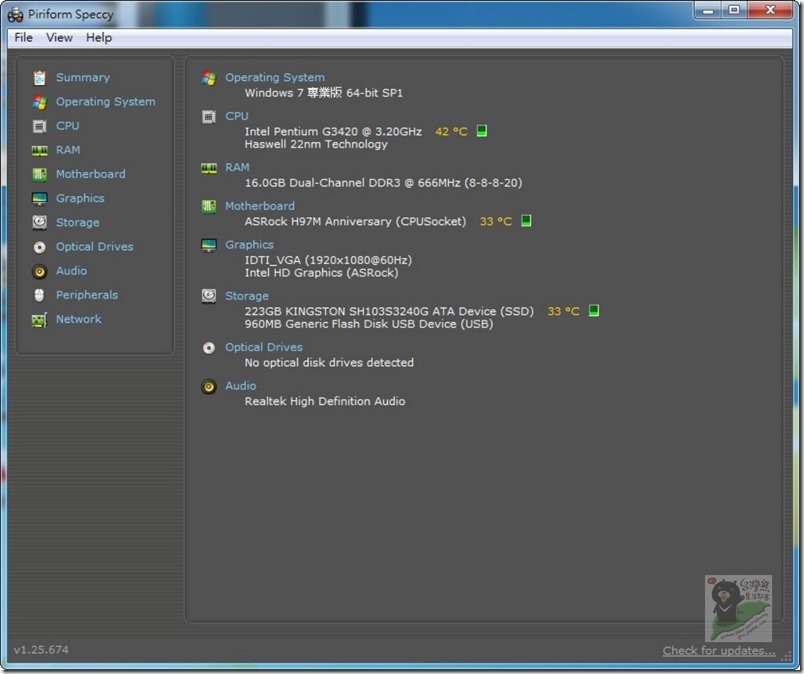
Task: Click the Operating System Windows flag sidebar icon
Action: 39,102
